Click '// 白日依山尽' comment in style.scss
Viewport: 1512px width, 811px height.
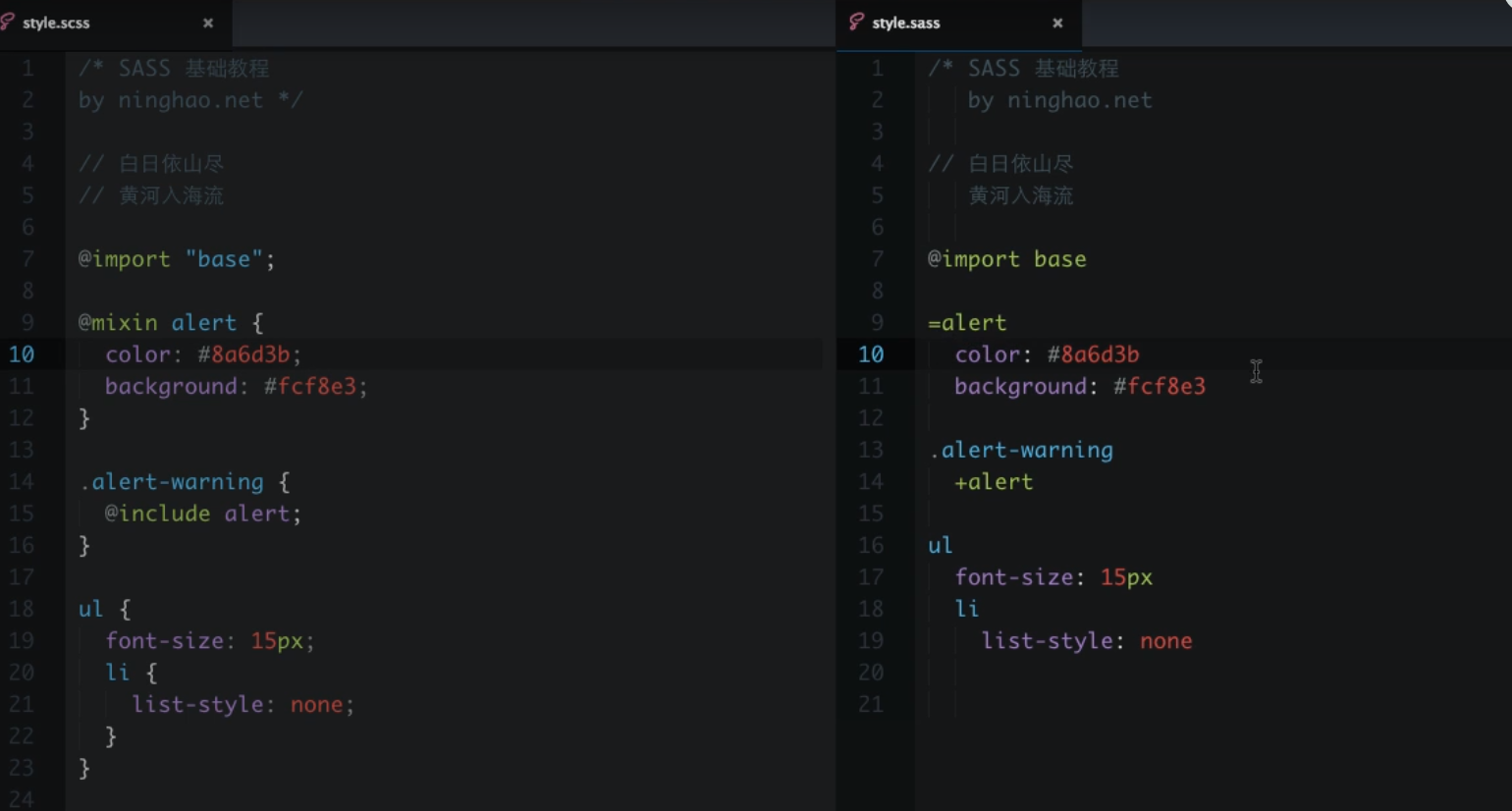coord(151,164)
